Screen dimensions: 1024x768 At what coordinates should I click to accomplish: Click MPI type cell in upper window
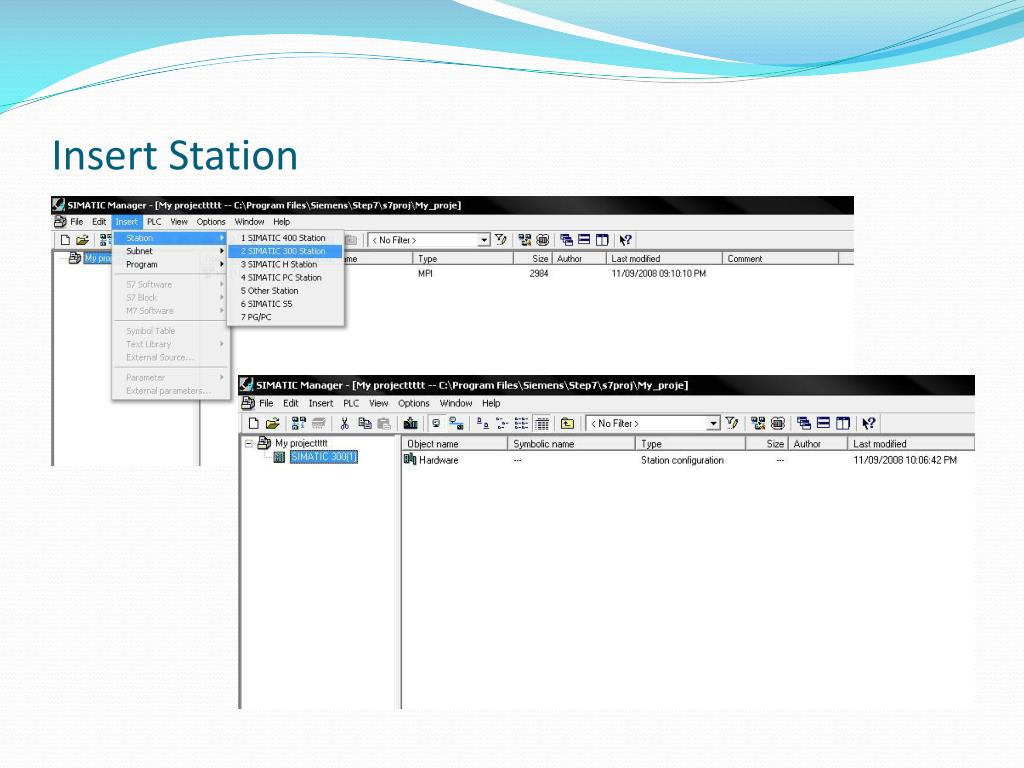425,274
